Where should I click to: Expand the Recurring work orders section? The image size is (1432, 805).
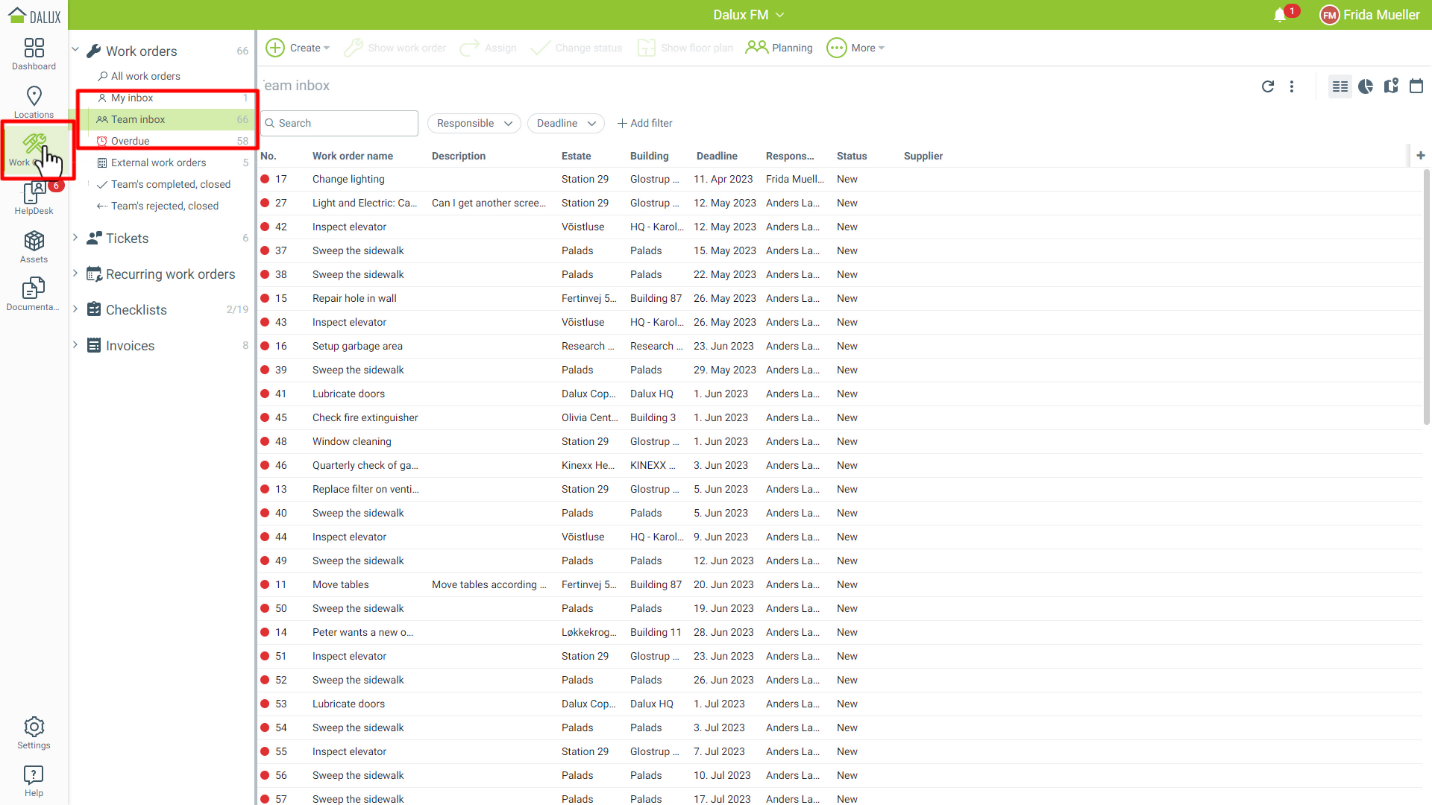(75, 274)
